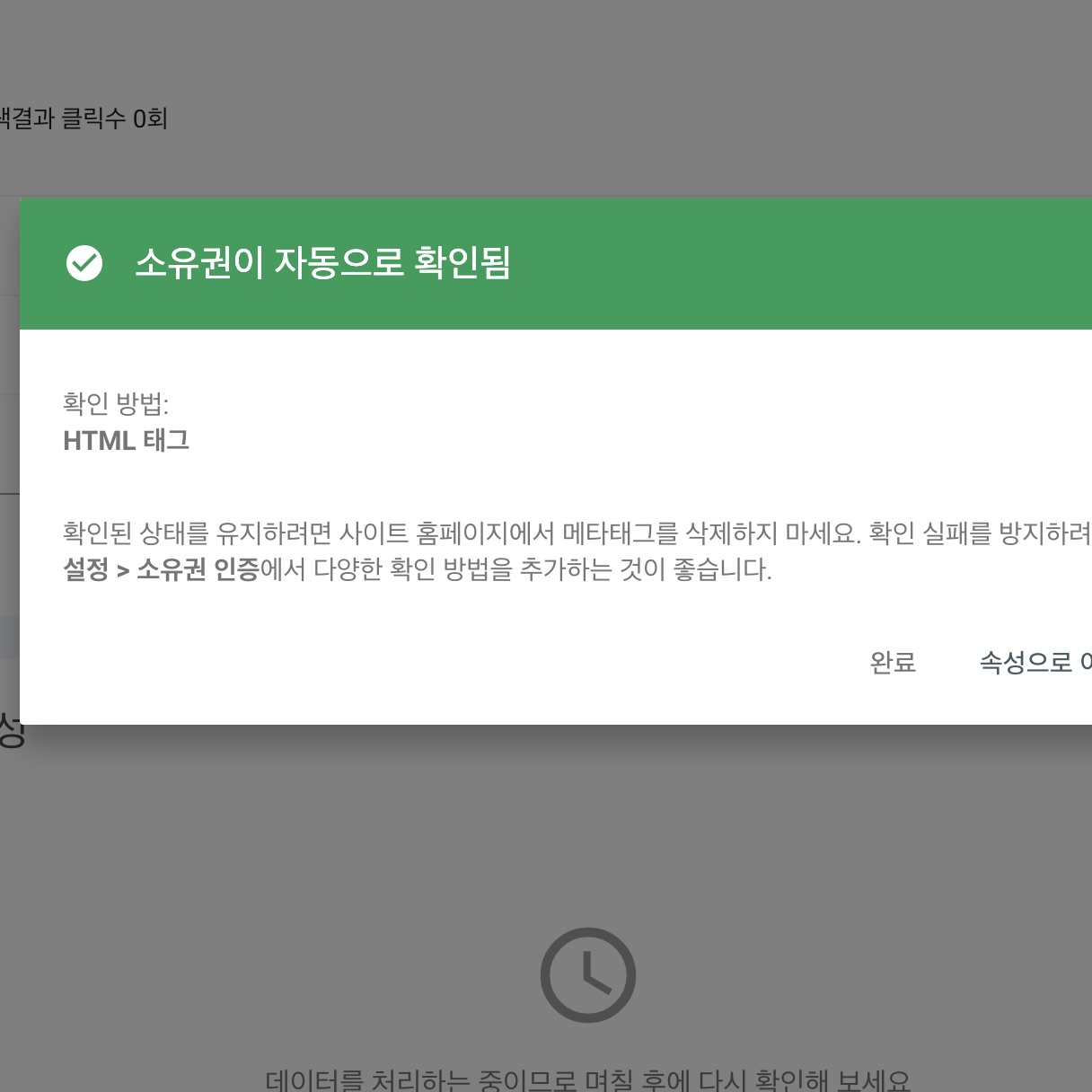Click the gray clock outline graphic
Screen dimensions: 1092x1092
tap(587, 975)
